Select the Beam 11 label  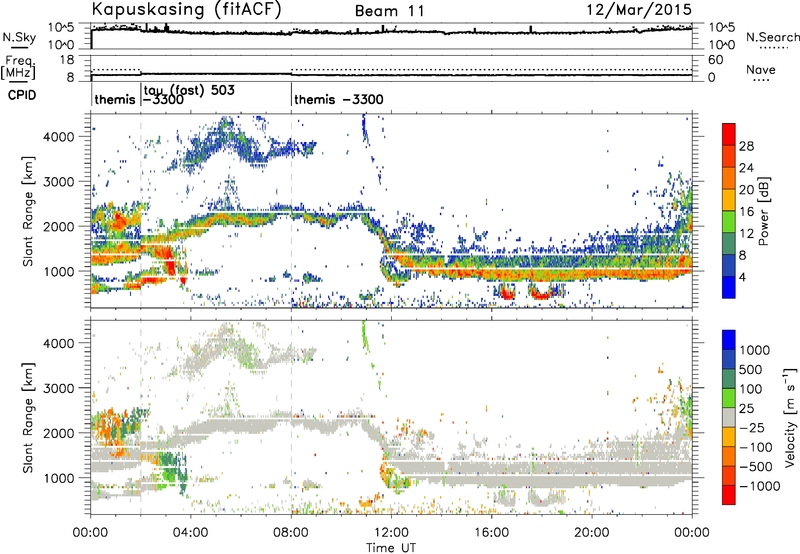point(390,11)
